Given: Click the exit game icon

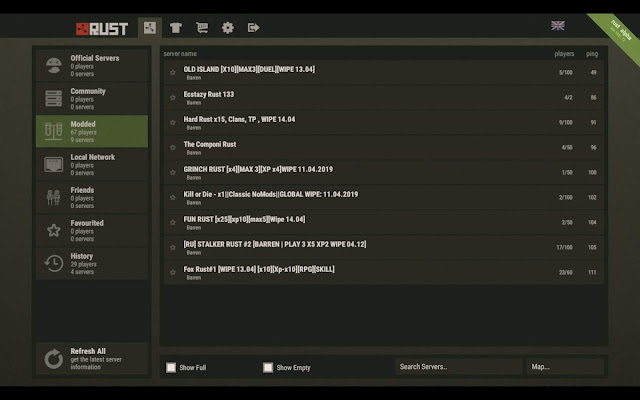Looking at the screenshot, I should [253, 28].
